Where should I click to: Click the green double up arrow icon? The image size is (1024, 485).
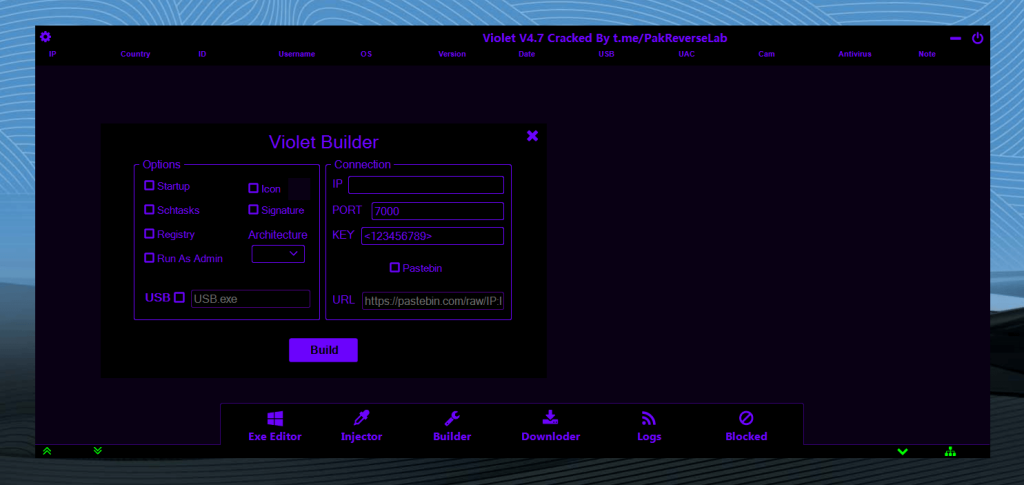click(47, 451)
